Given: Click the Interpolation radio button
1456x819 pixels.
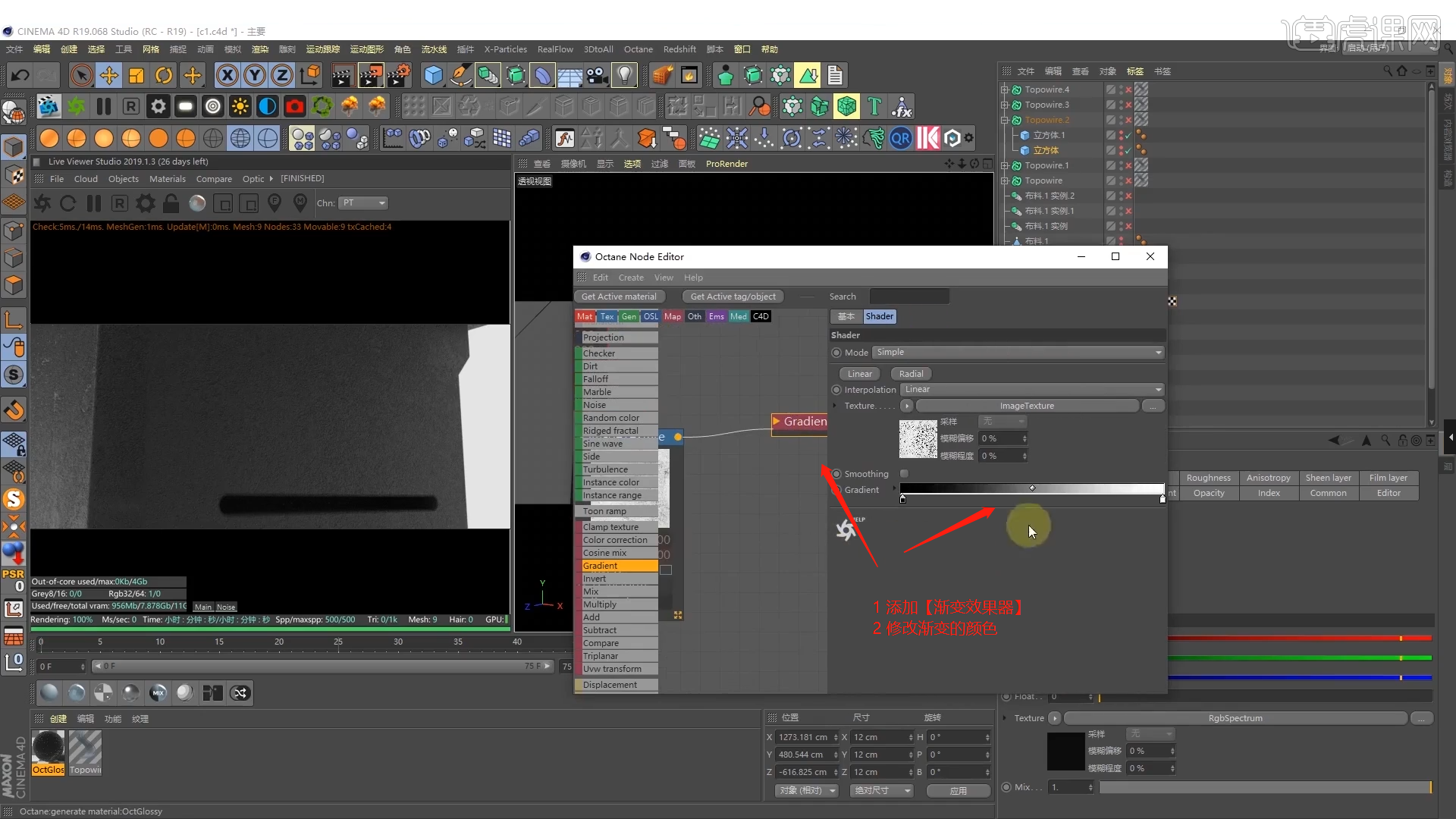Looking at the screenshot, I should [x=836, y=390].
